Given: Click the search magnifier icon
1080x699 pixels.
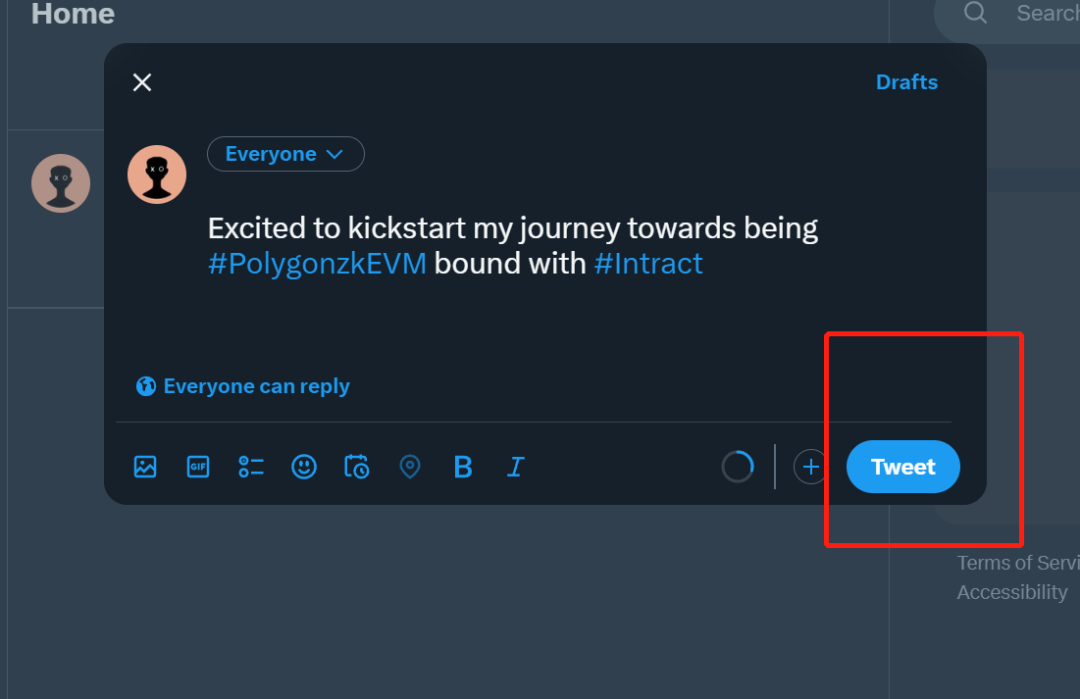Looking at the screenshot, I should coord(976,13).
